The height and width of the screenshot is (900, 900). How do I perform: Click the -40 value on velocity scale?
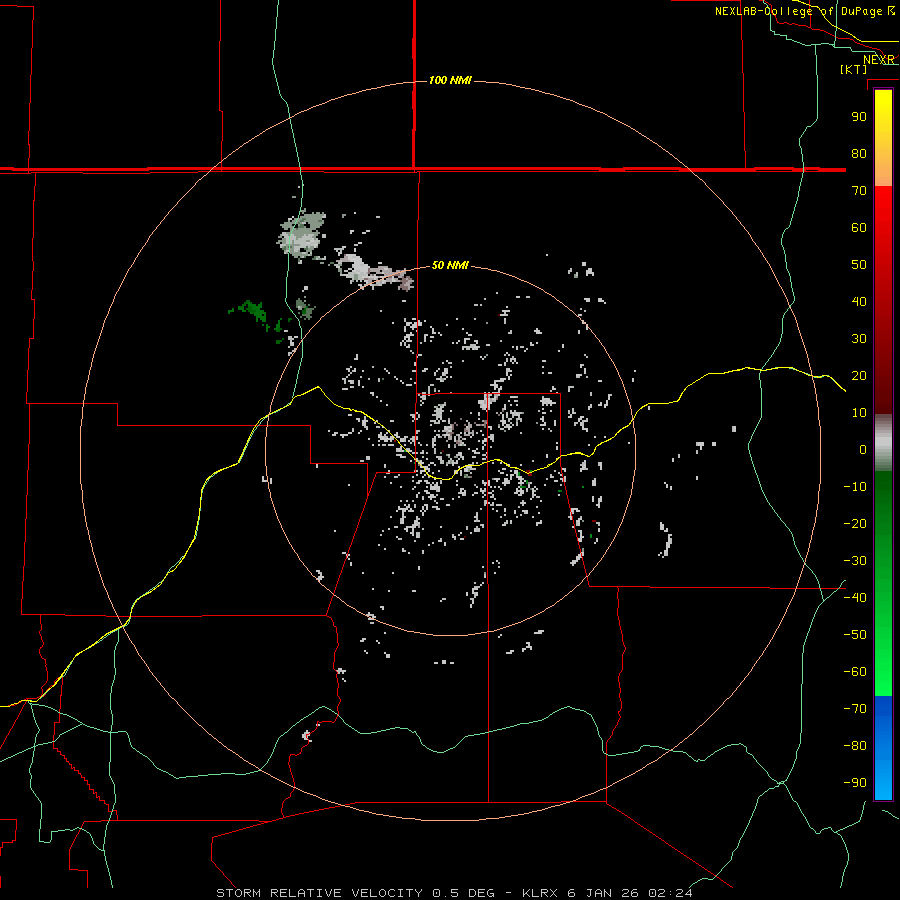click(x=855, y=598)
